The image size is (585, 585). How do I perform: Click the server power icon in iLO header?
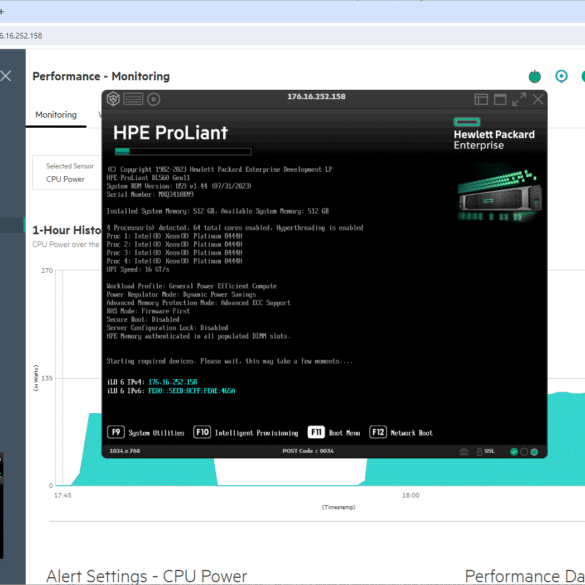click(x=535, y=76)
